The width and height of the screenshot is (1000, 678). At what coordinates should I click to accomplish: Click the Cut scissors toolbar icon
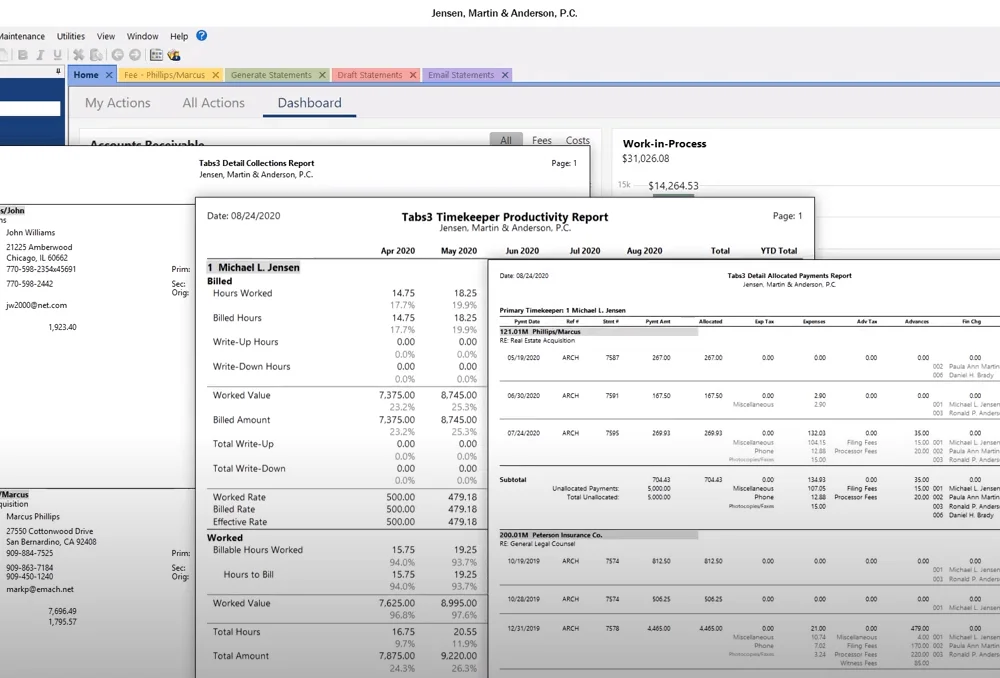78,55
